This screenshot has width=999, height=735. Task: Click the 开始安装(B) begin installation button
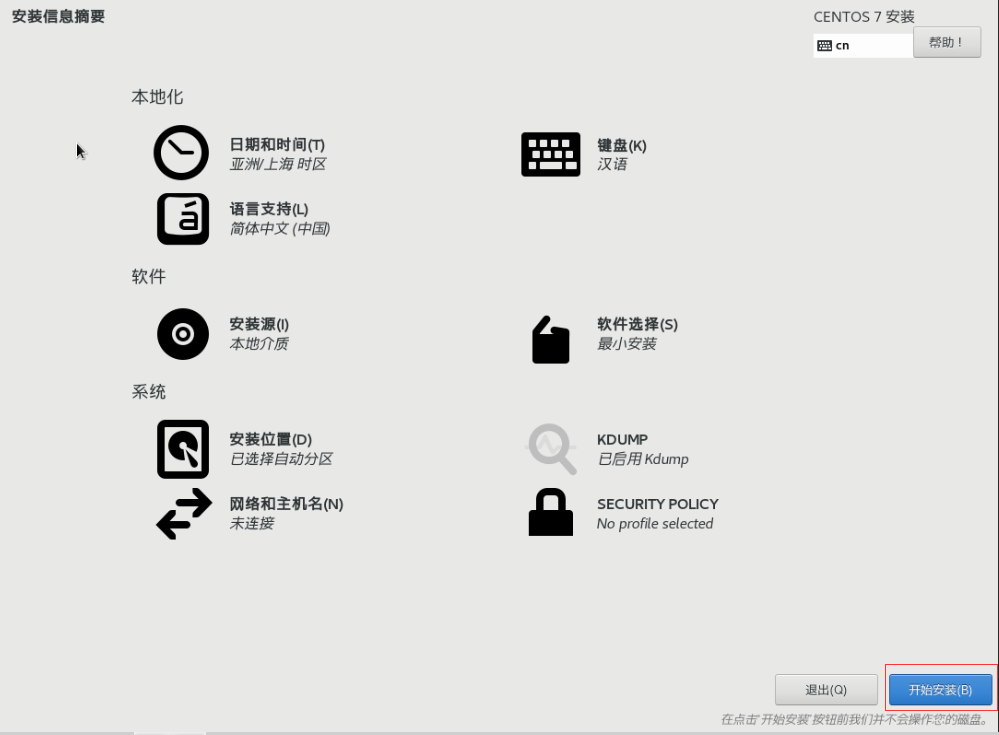coord(940,690)
